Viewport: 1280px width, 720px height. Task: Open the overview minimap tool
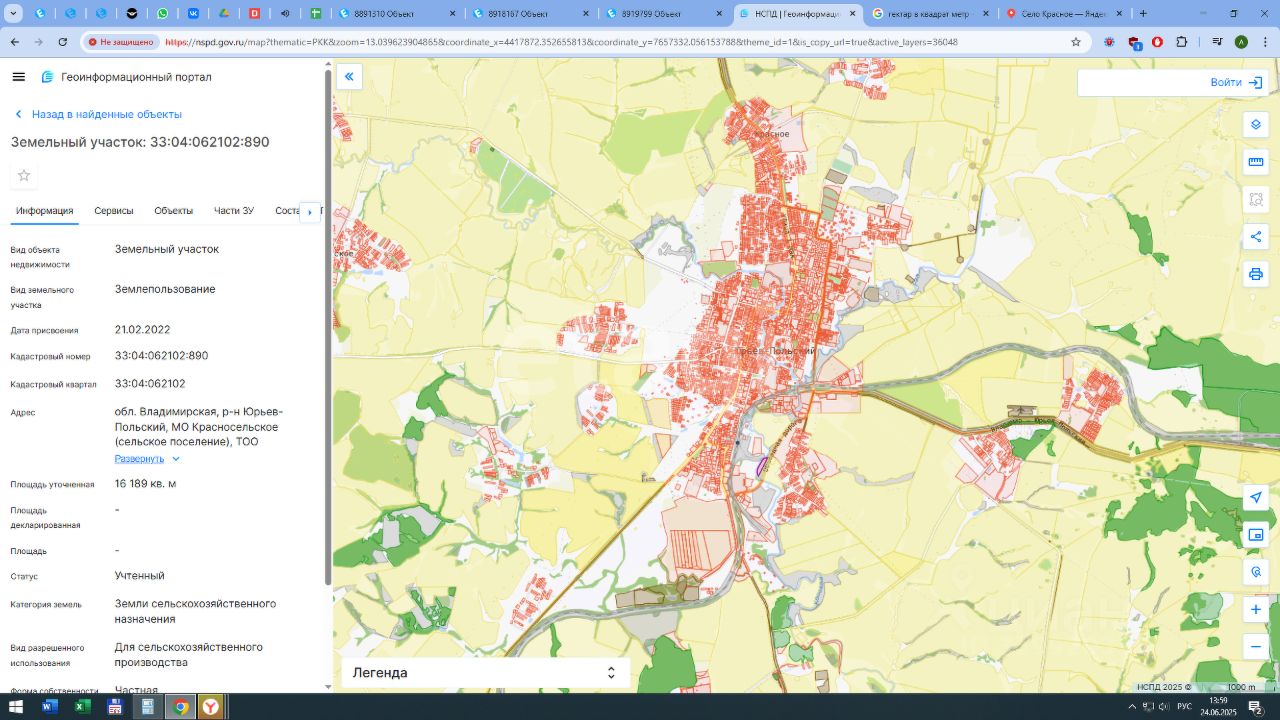pos(1256,535)
